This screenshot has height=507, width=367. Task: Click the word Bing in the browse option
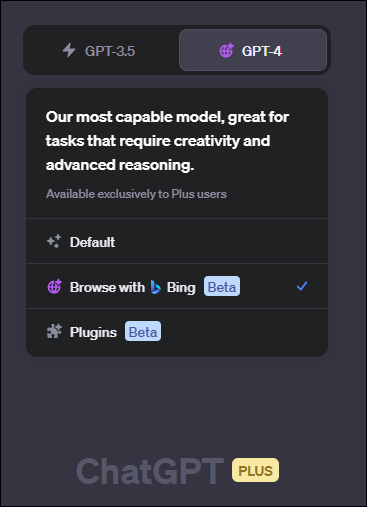(181, 287)
